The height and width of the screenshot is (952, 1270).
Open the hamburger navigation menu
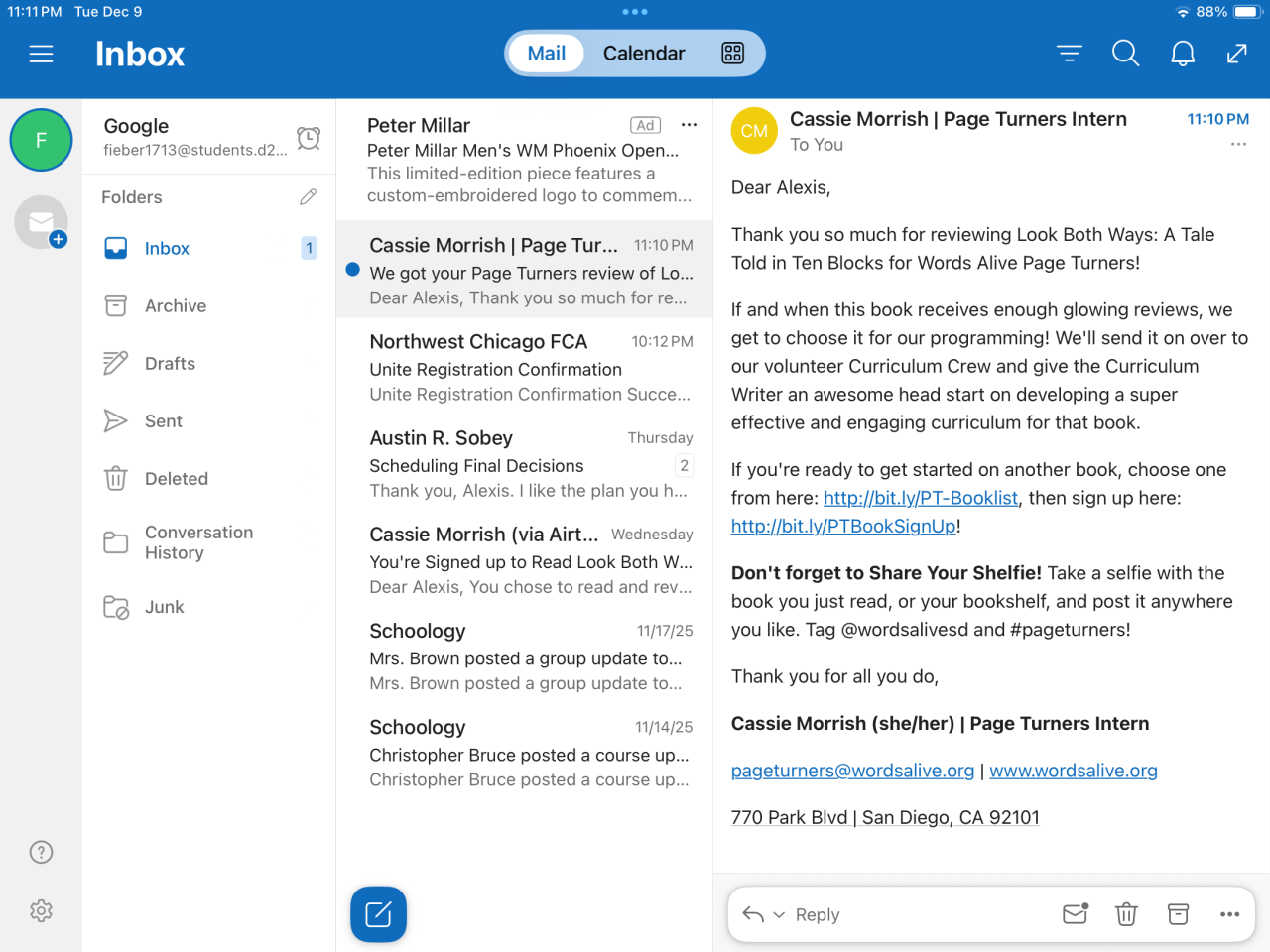click(x=41, y=54)
